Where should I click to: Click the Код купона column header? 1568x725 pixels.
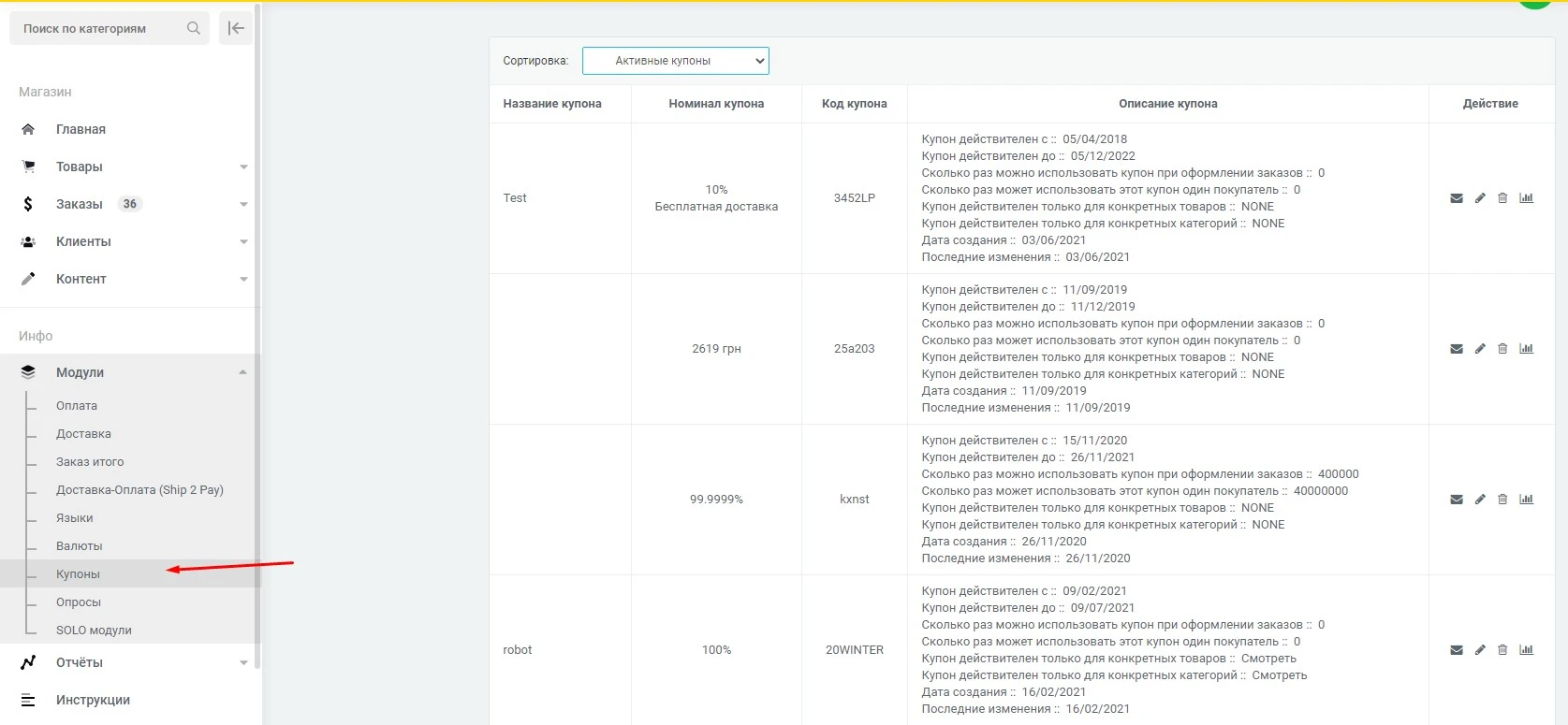pyautogui.click(x=855, y=104)
